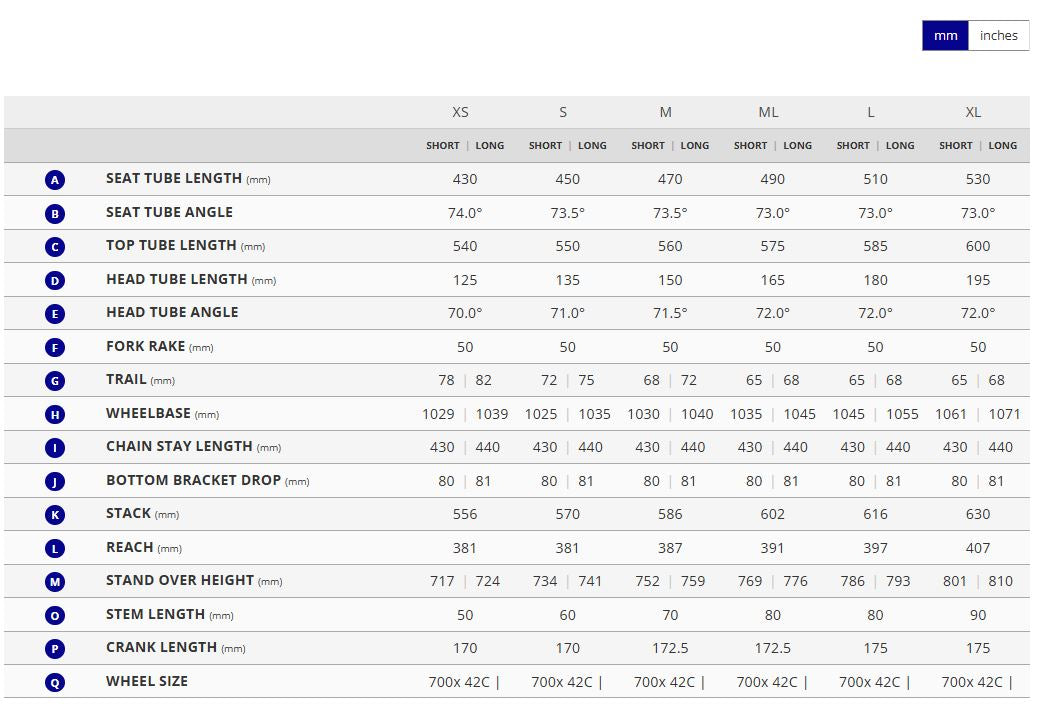Click the D badge for Head Tube Length
The image size is (1042, 710).
55,281
